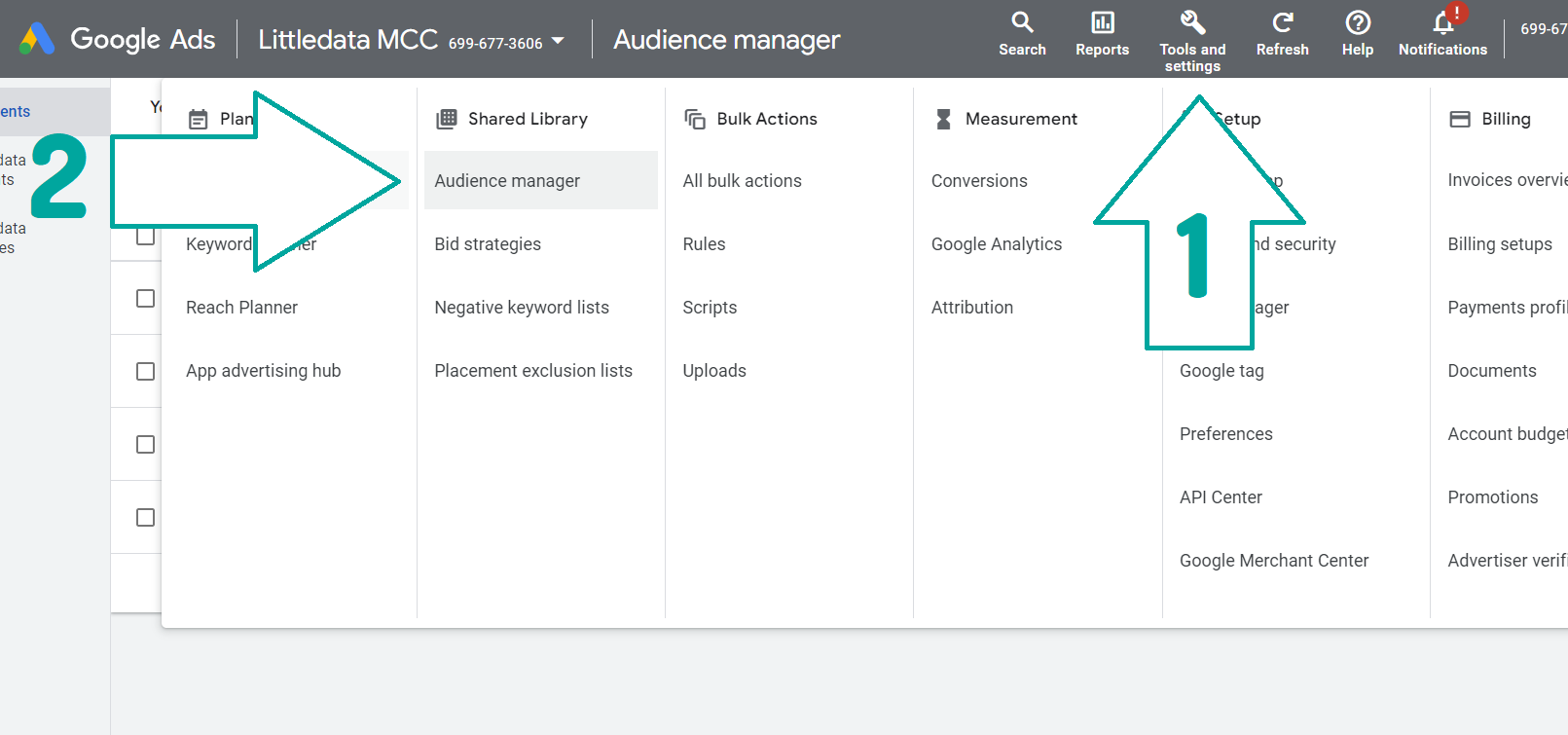Open Tools and settings wrench icon
1568x735 pixels.
[x=1192, y=21]
